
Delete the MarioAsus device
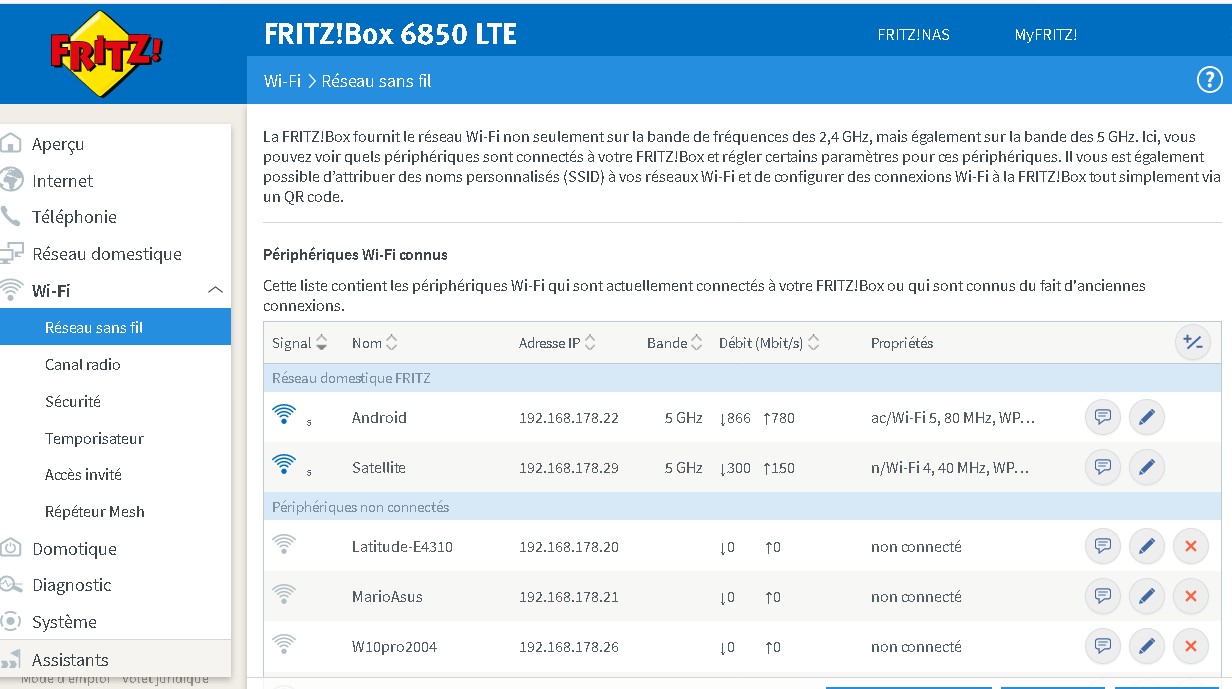(1191, 596)
